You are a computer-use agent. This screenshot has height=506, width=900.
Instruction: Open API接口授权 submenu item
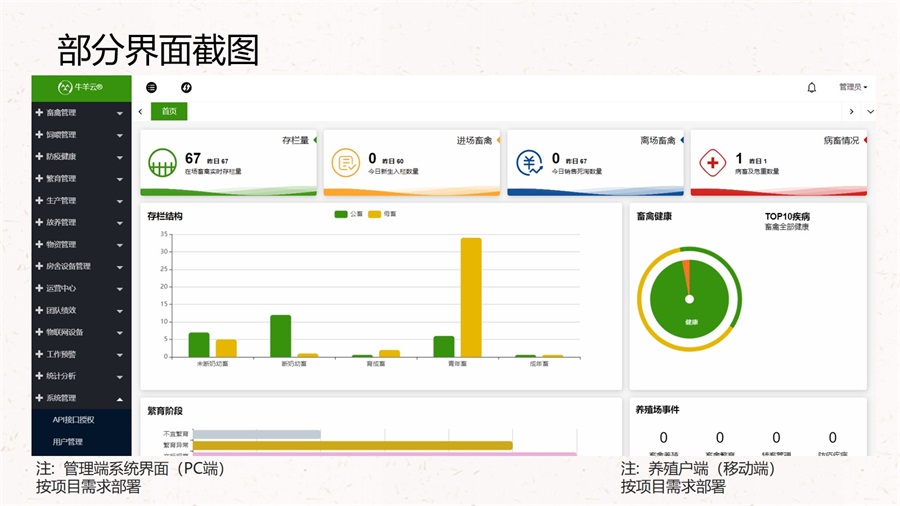pyautogui.click(x=74, y=420)
